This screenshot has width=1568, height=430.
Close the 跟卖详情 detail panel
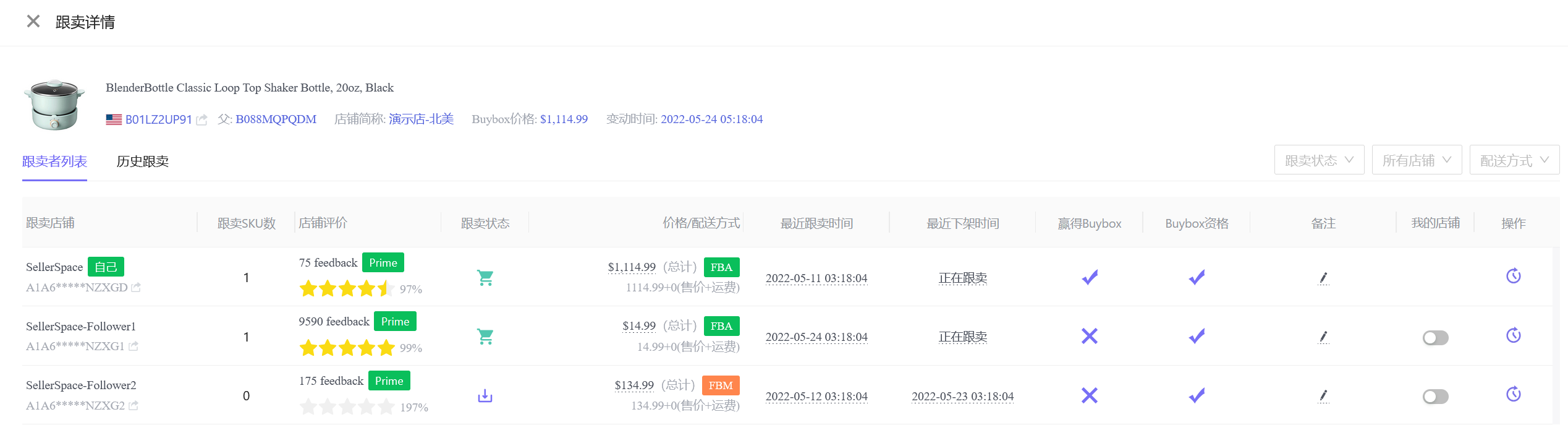pyautogui.click(x=33, y=22)
